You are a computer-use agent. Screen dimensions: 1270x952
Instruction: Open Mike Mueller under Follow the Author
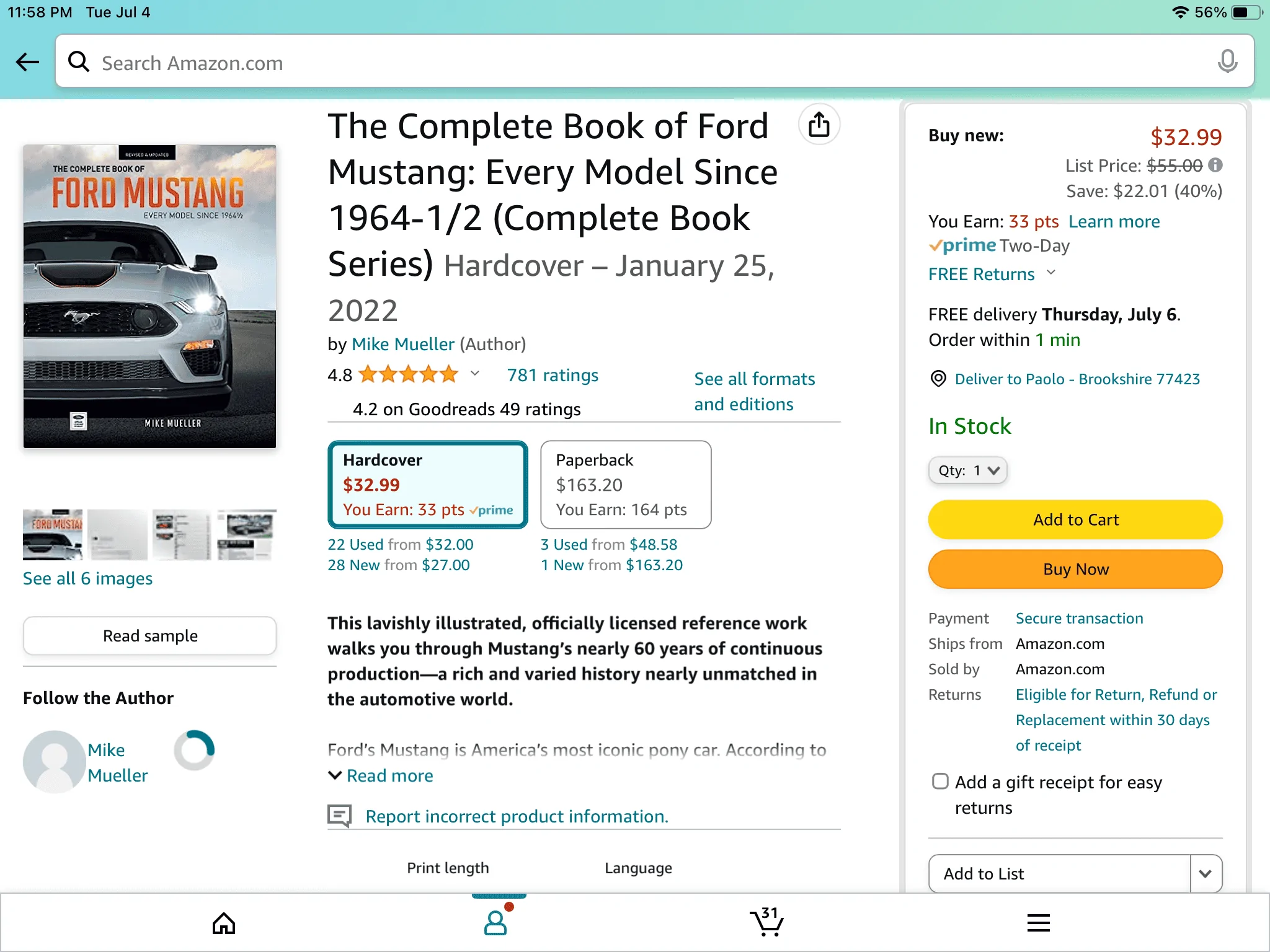(x=118, y=762)
